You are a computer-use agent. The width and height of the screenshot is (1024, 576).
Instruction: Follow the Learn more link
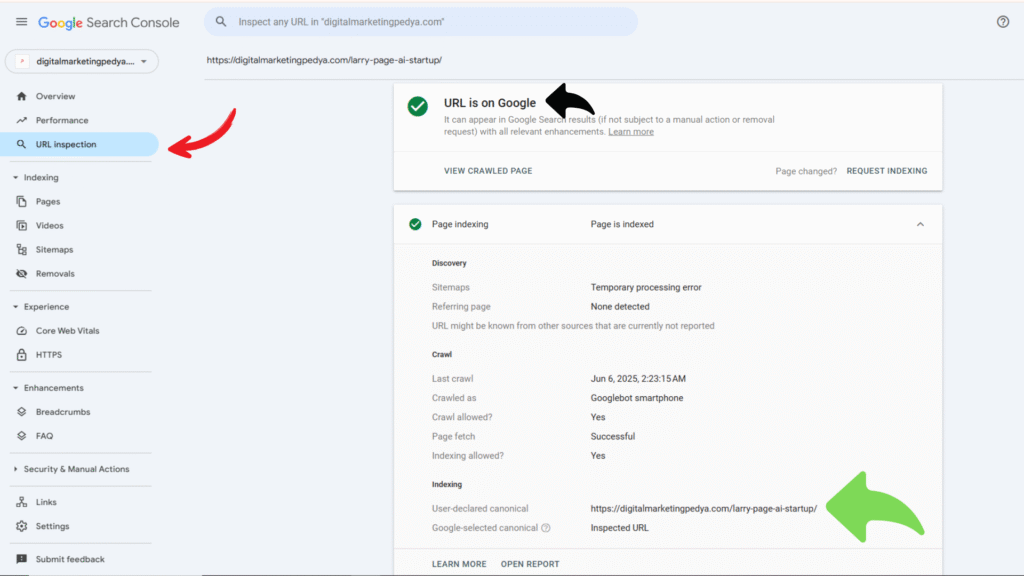(631, 131)
